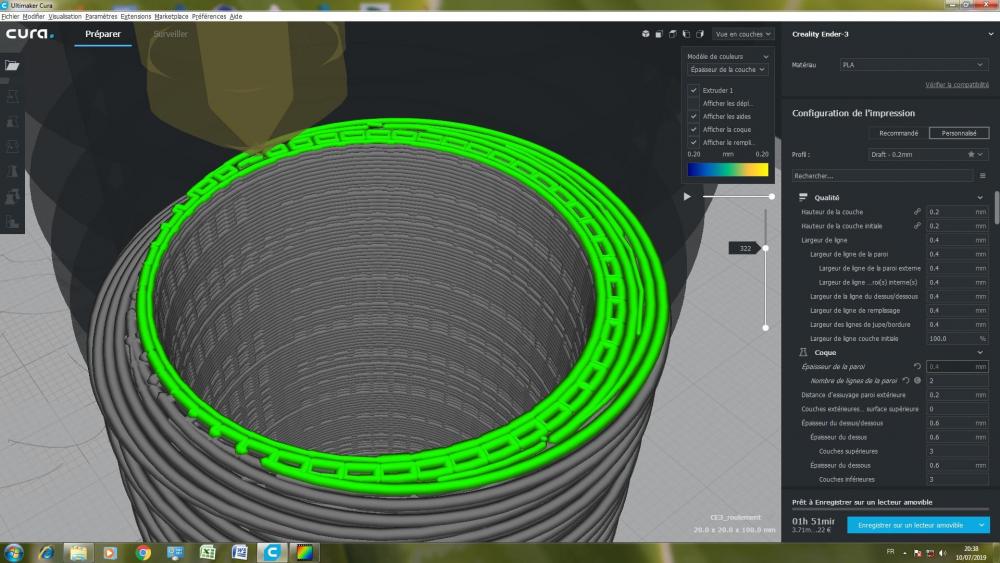The image size is (1000, 563).
Task: Switch to left side camera view icon
Action: [686, 34]
